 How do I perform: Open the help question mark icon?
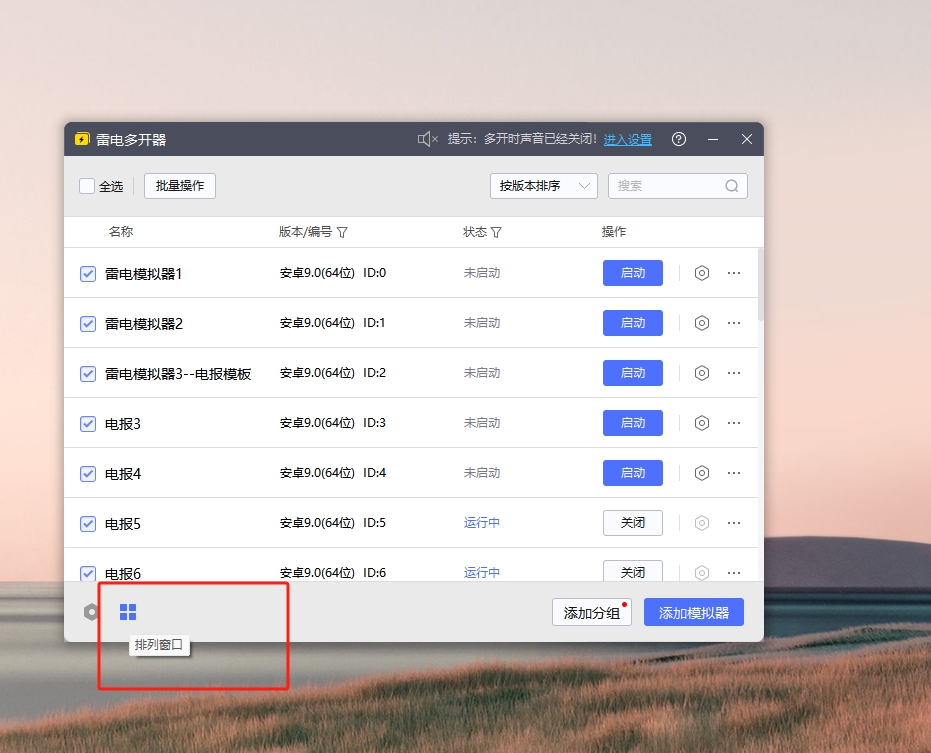[679, 140]
